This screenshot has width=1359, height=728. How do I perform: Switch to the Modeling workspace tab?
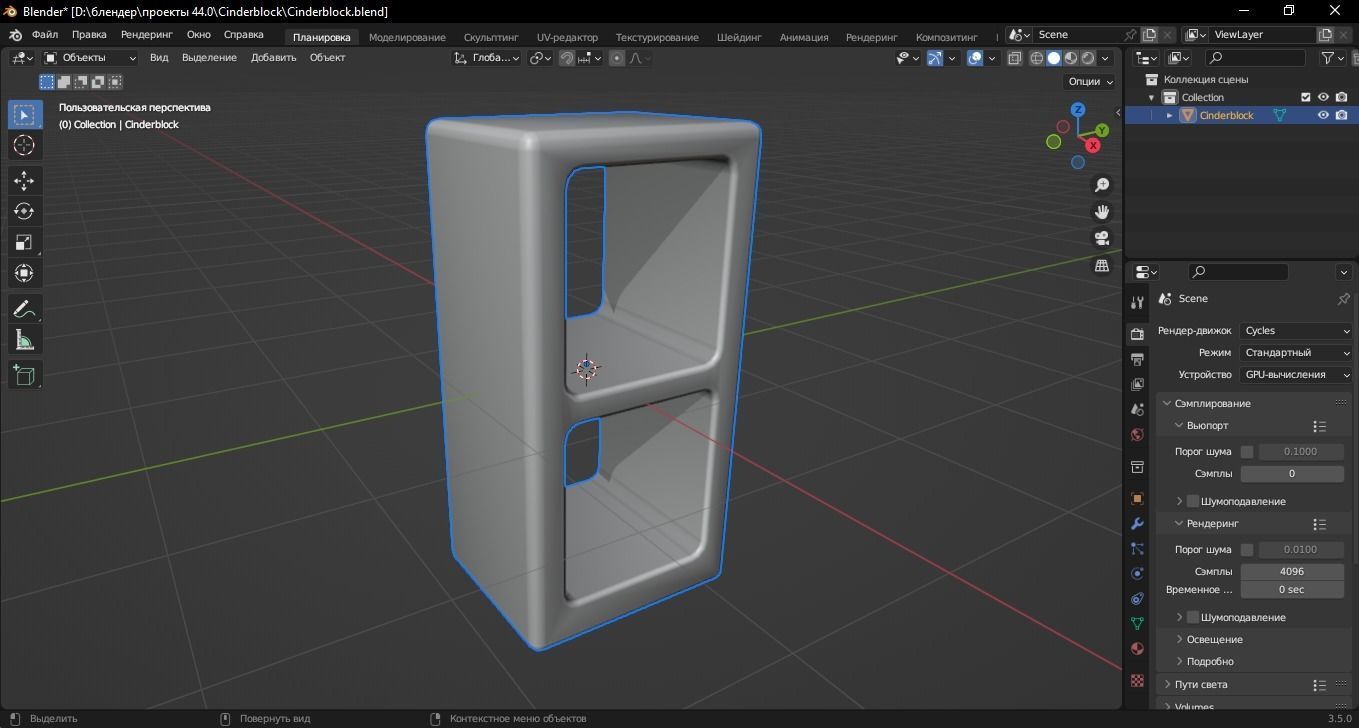(407, 37)
